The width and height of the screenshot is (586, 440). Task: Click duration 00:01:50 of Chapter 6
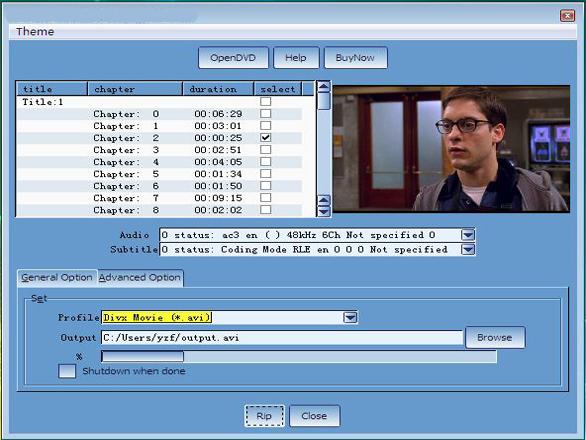point(218,186)
